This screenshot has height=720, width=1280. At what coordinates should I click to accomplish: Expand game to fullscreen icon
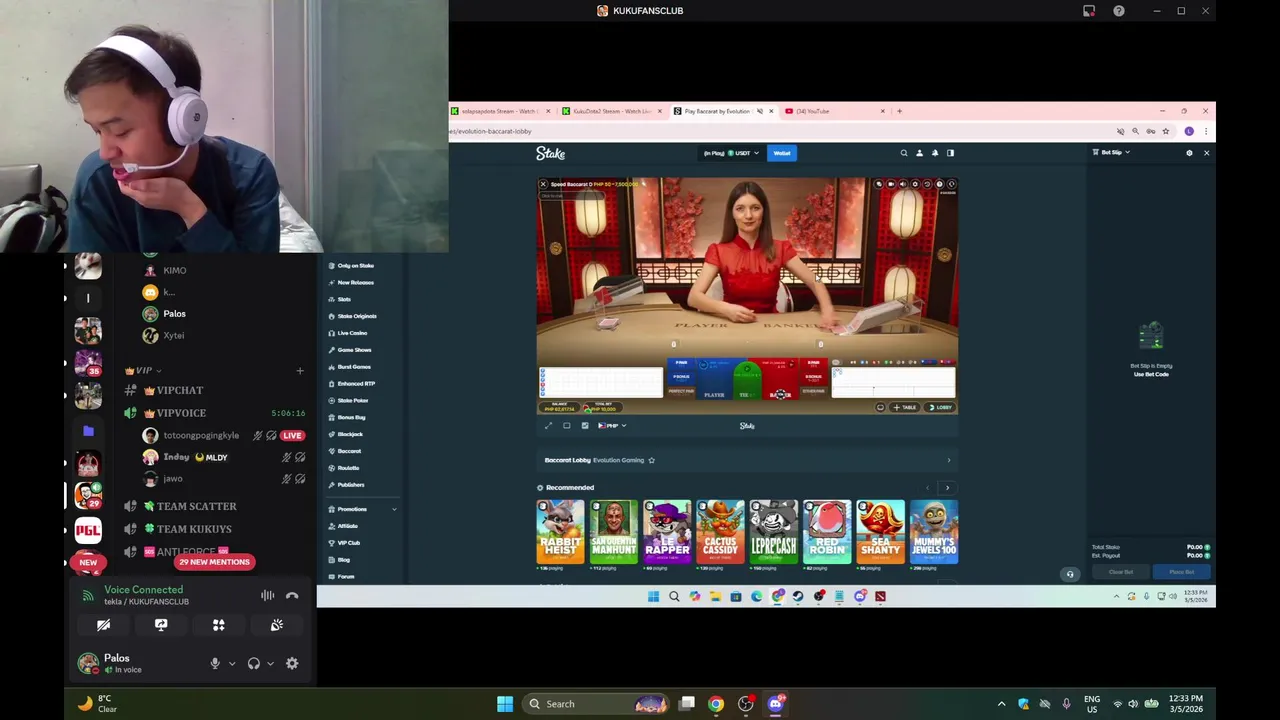click(x=548, y=426)
